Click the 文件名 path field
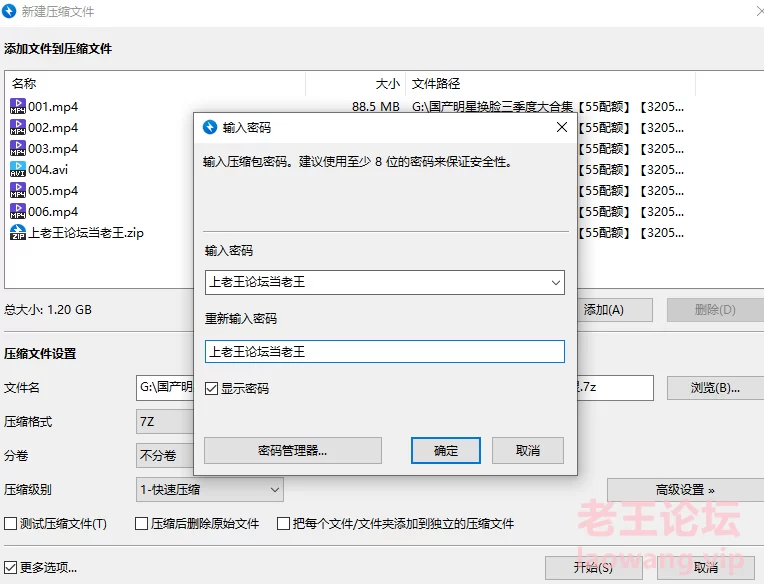The width and height of the screenshot is (764, 584). [165, 388]
